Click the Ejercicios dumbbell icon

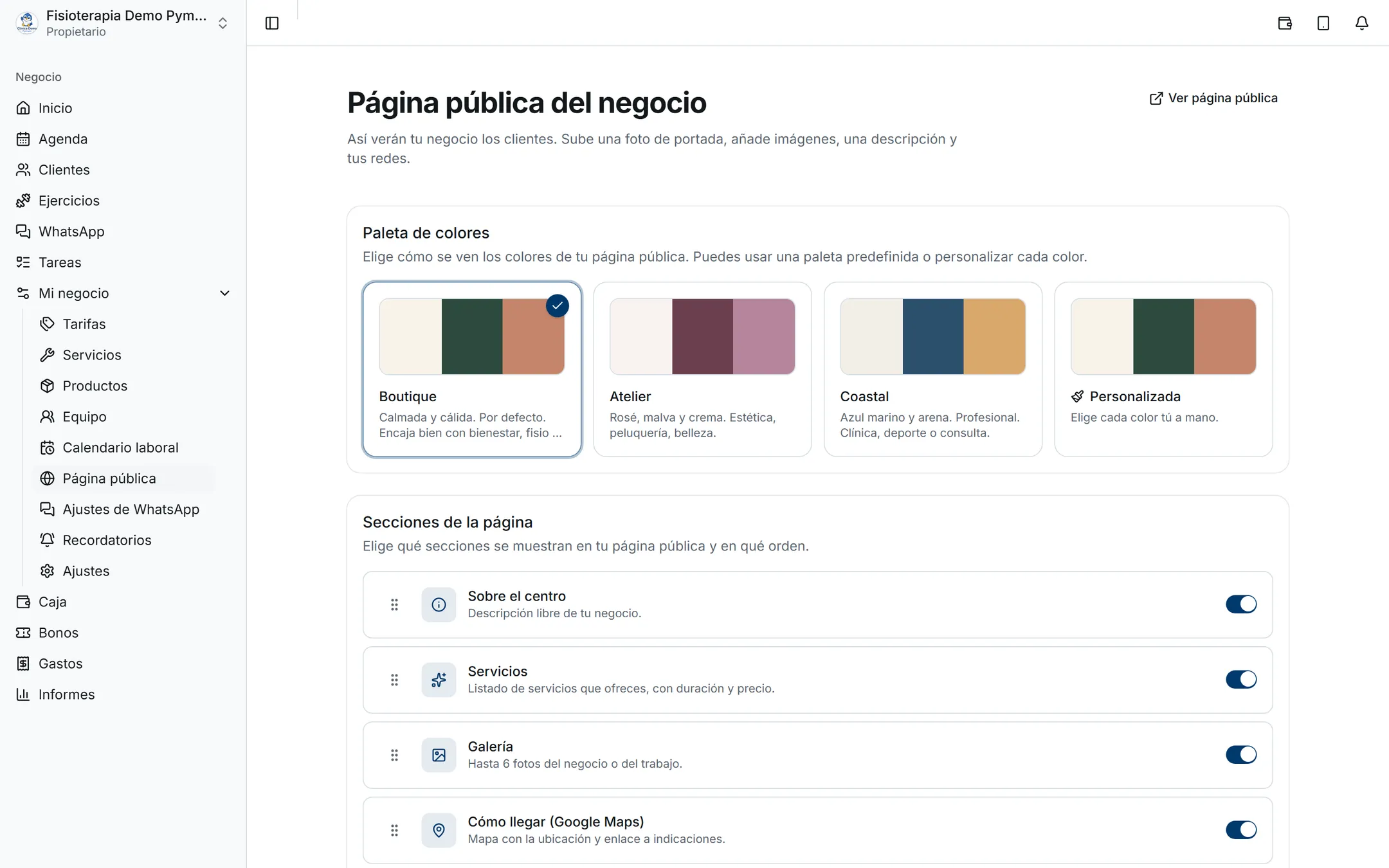click(x=23, y=201)
